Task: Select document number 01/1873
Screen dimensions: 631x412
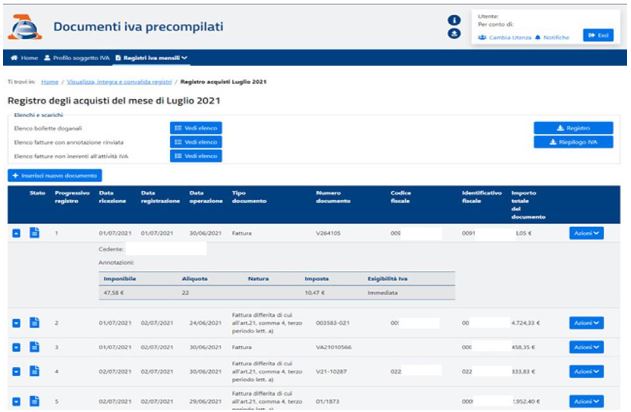Action: pyautogui.click(x=327, y=401)
